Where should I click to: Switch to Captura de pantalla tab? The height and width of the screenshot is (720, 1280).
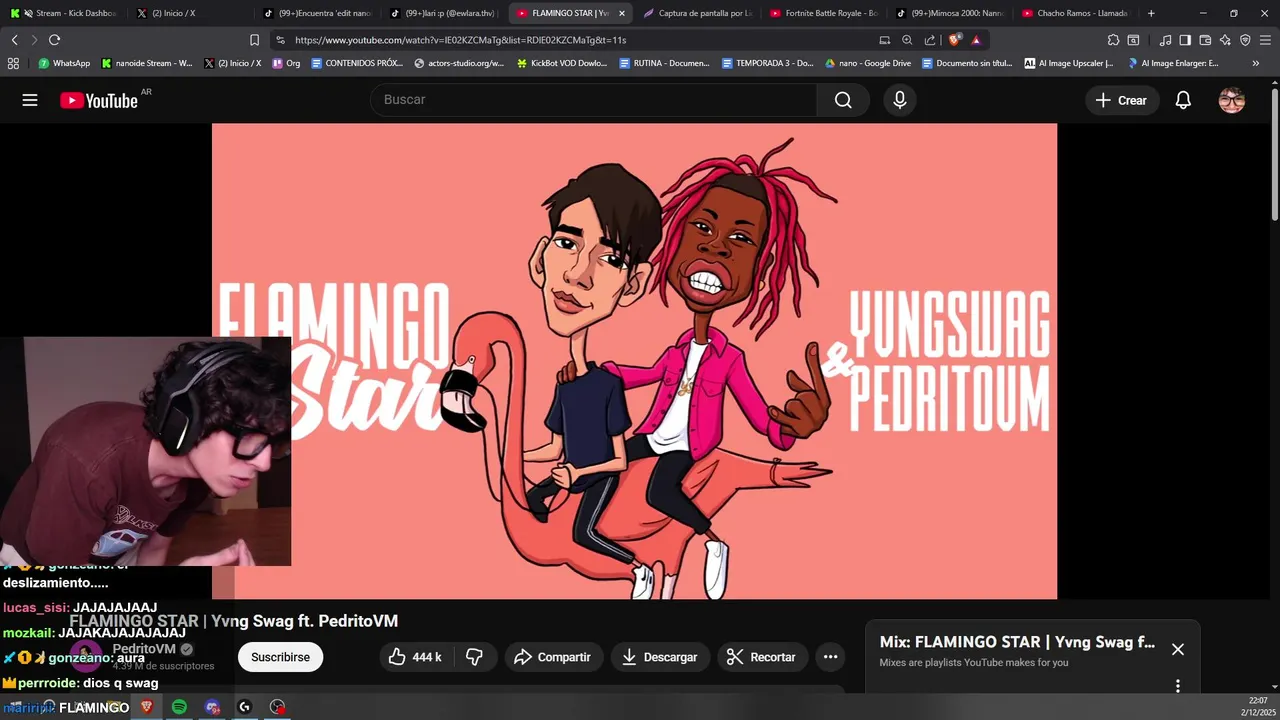pyautogui.click(x=697, y=13)
